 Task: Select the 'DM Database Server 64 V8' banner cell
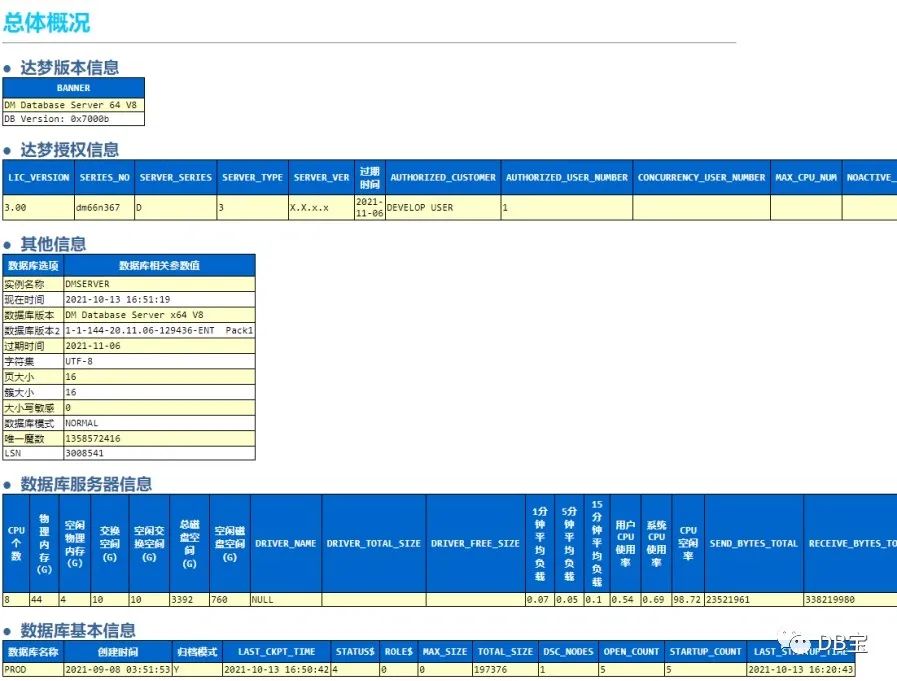tap(73, 105)
